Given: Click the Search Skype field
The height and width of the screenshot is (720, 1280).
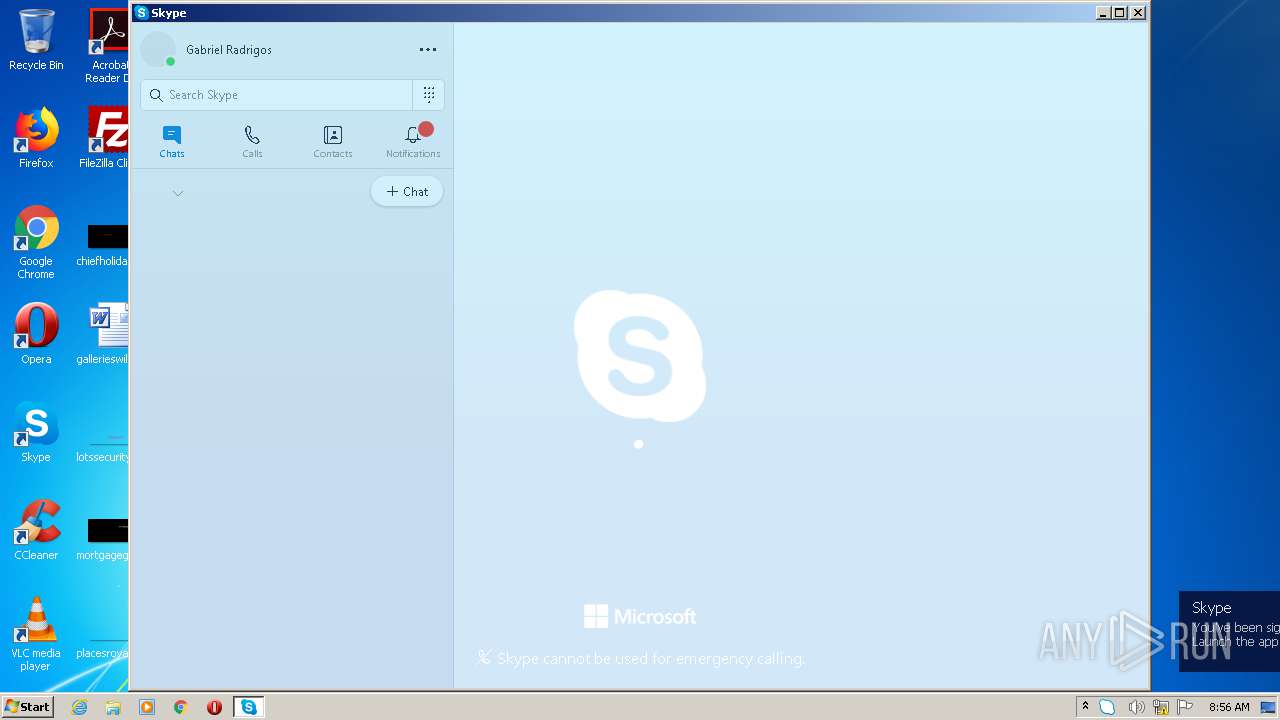Looking at the screenshot, I should pos(277,95).
